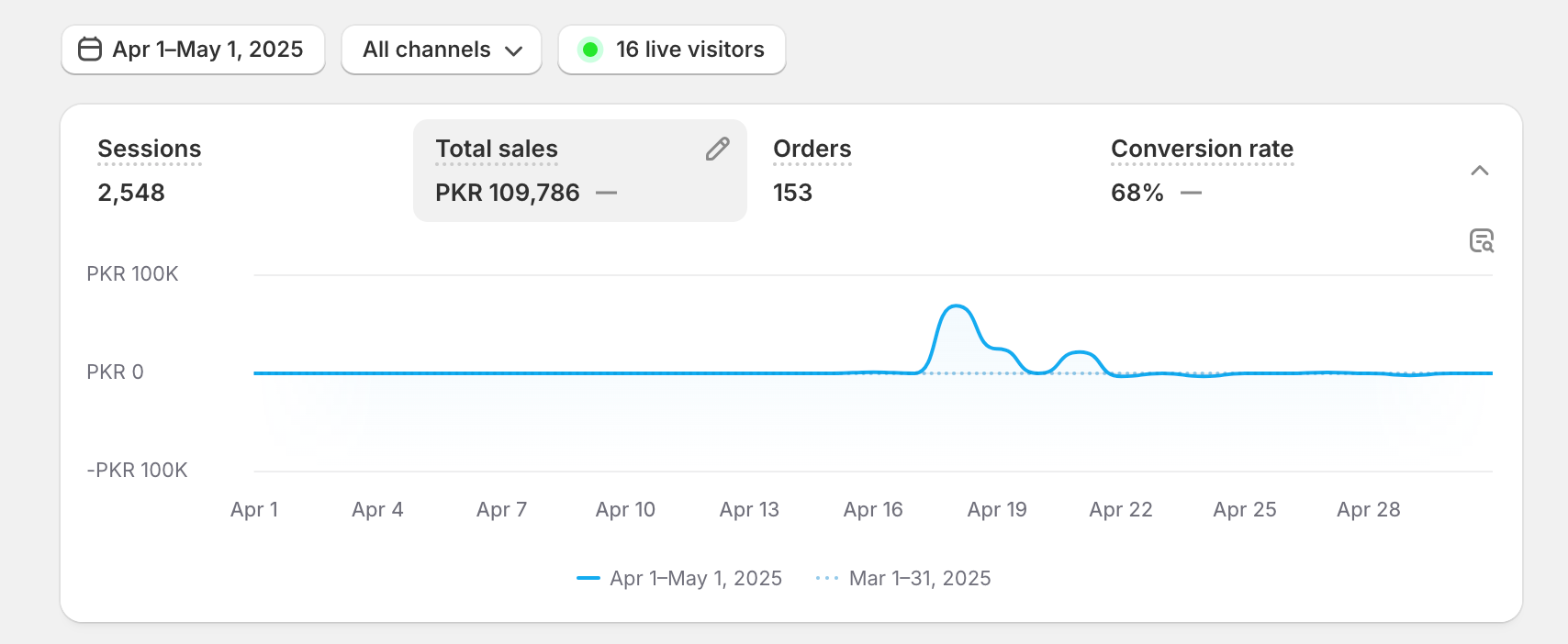Click the pencil edit icon on Total sales

(x=718, y=150)
